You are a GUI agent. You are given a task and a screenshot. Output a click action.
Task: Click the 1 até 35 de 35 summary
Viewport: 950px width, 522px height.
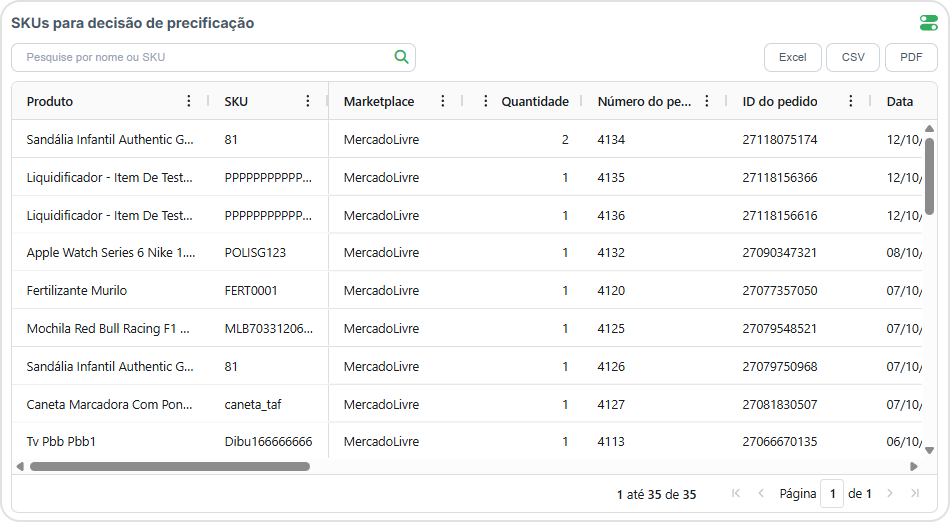pos(656,494)
